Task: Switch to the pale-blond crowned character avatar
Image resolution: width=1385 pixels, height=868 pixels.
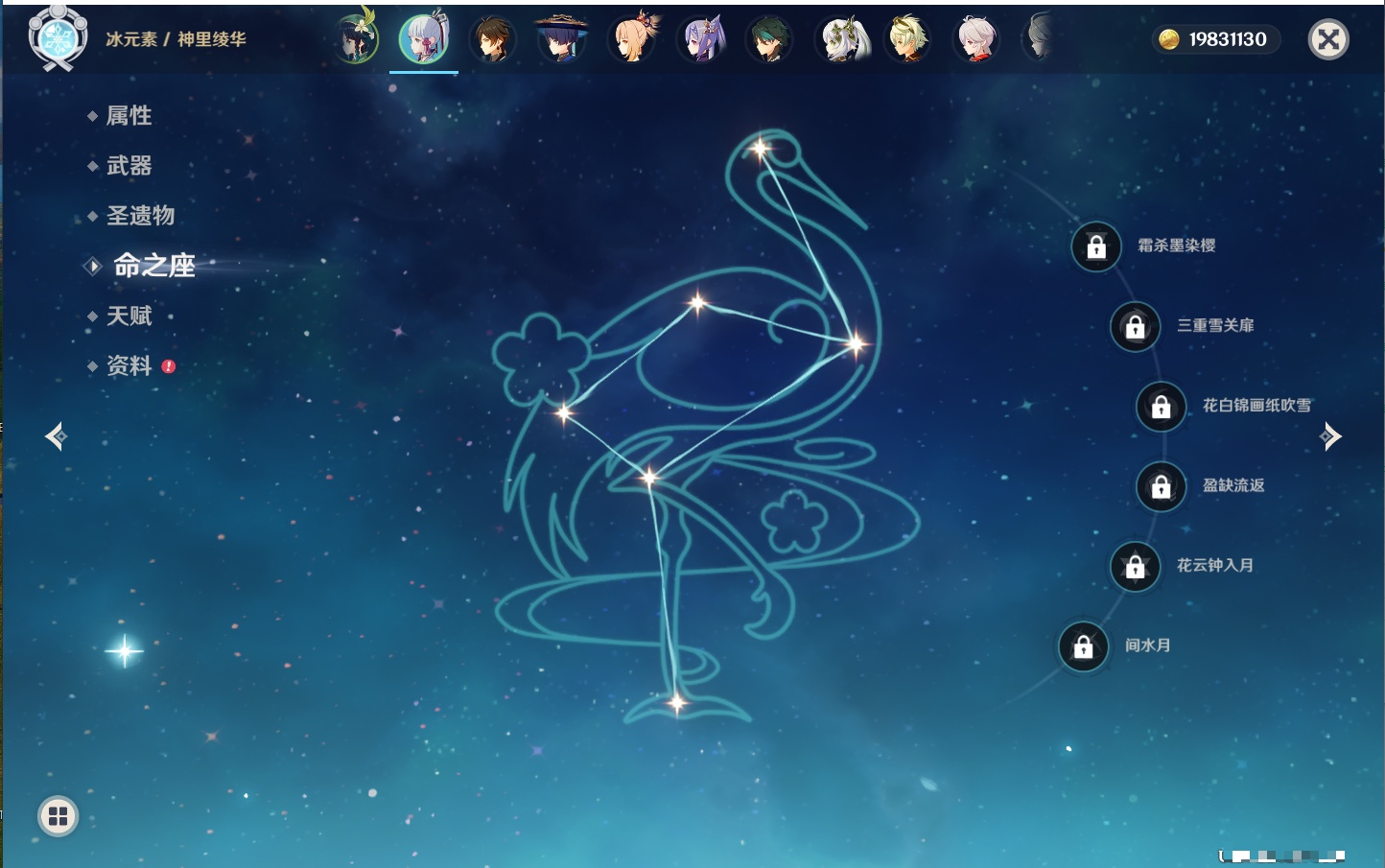Action: (907, 39)
